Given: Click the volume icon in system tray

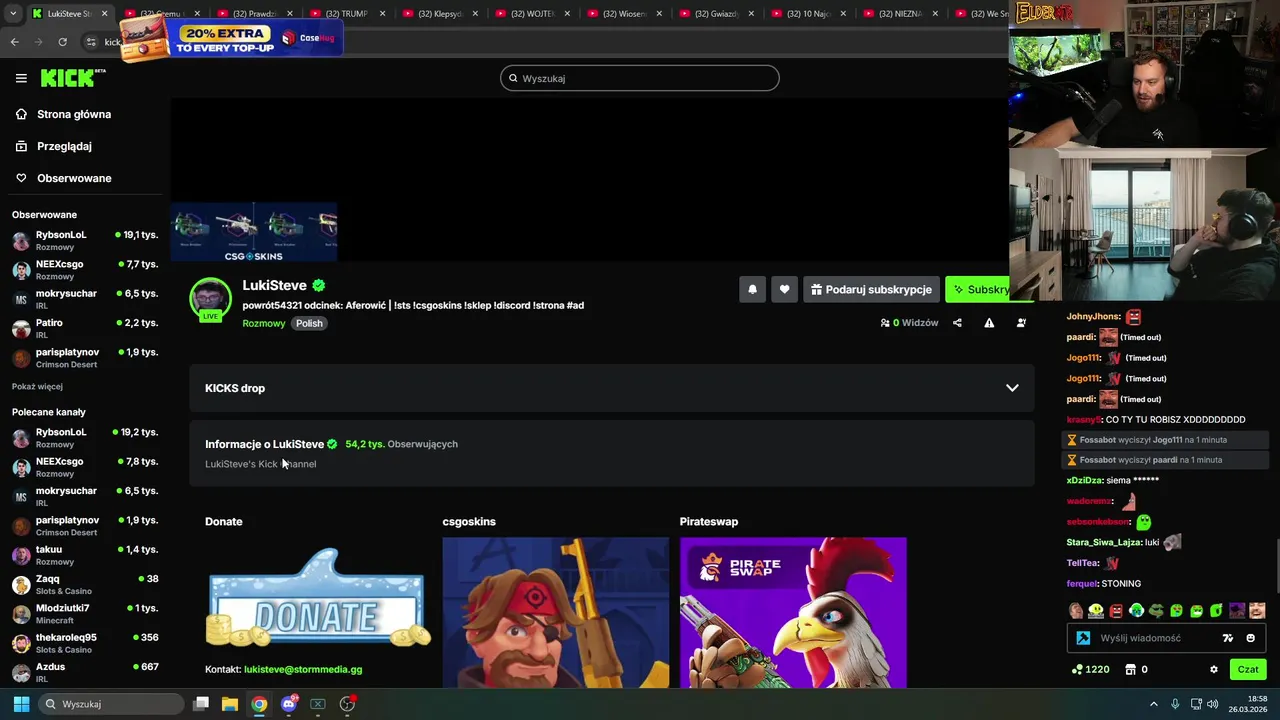Looking at the screenshot, I should (x=1213, y=704).
